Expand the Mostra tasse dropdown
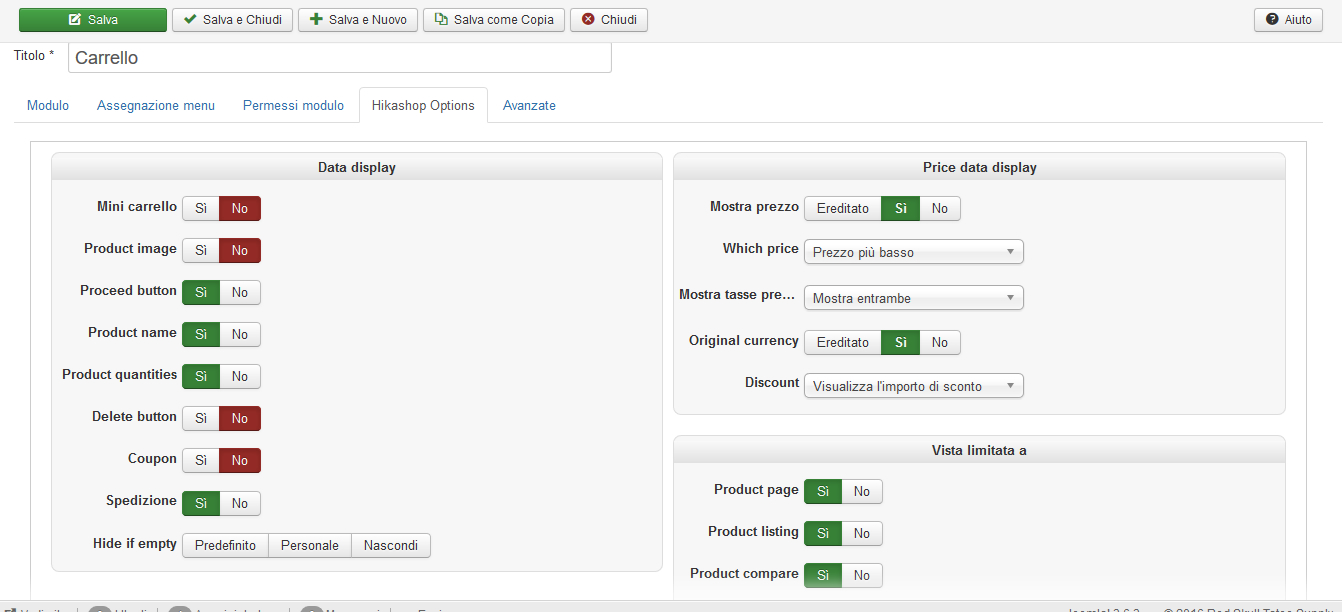 tap(913, 298)
